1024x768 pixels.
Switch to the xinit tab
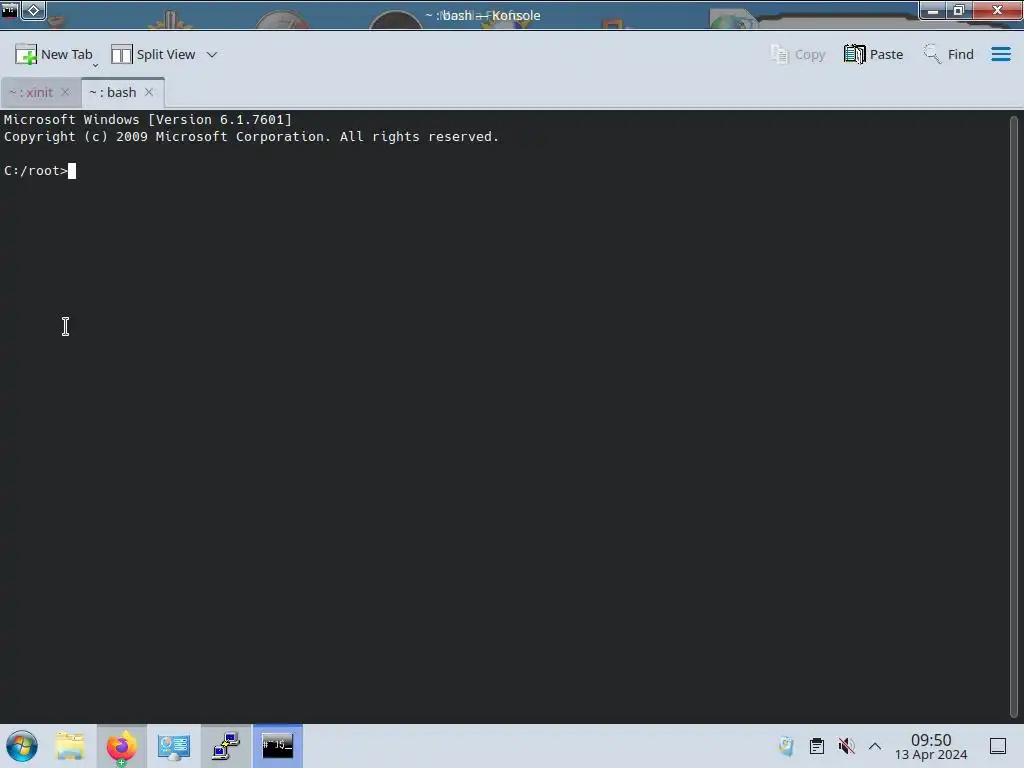31,92
